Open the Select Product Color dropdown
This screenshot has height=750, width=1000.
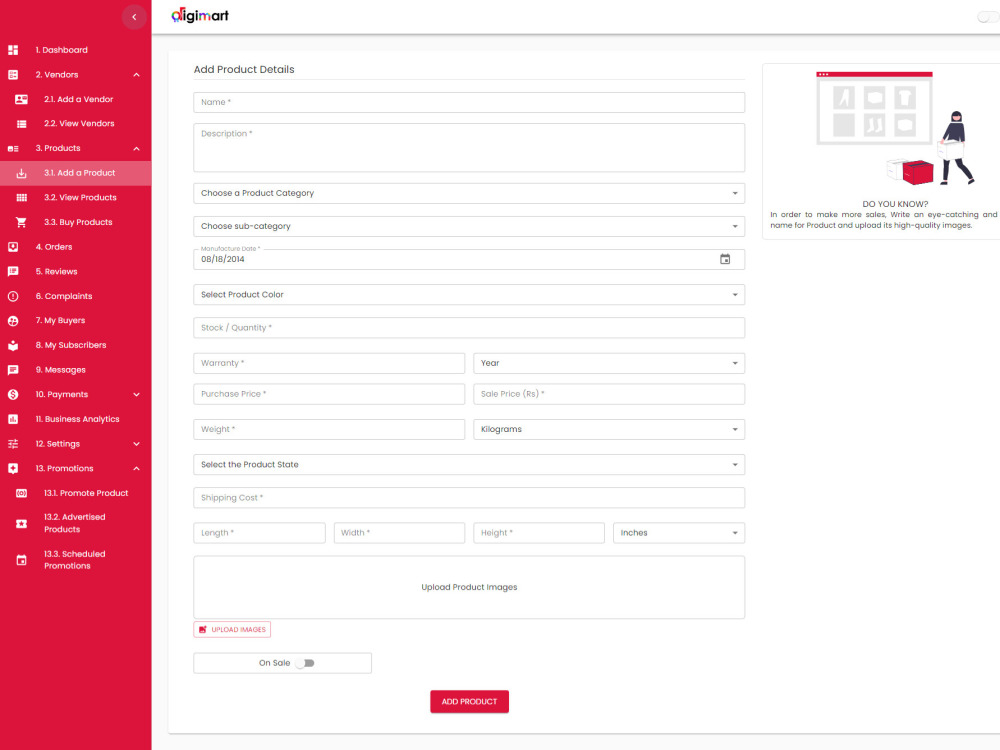[469, 295]
